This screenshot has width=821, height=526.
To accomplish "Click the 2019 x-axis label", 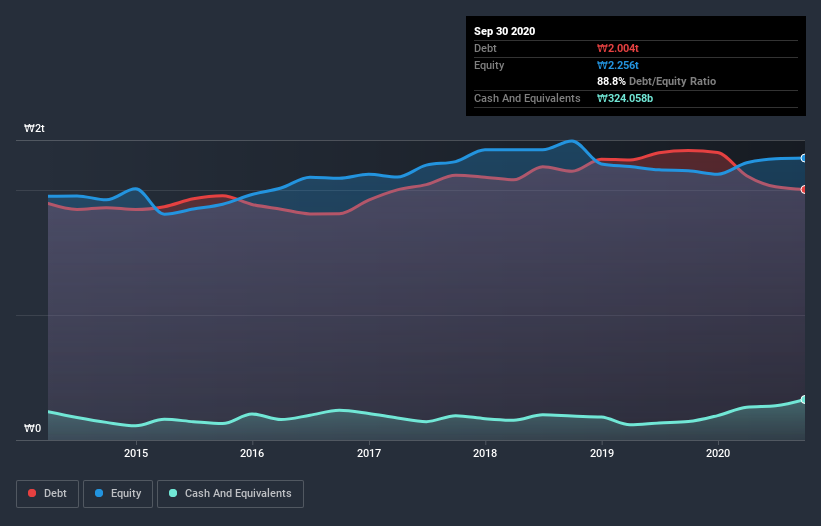I will (x=602, y=453).
